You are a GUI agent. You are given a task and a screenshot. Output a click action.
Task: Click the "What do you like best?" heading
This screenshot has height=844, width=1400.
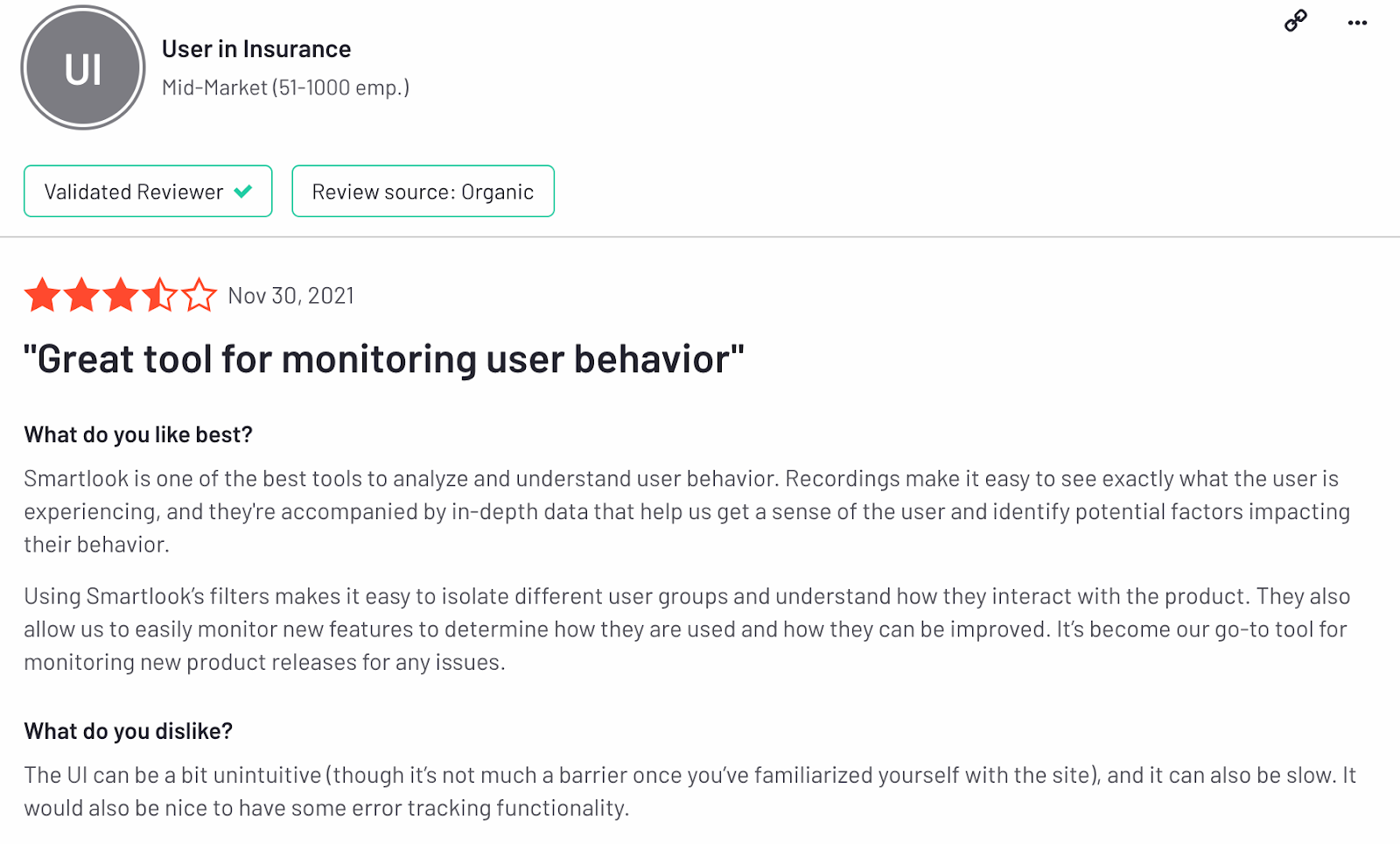tap(138, 434)
